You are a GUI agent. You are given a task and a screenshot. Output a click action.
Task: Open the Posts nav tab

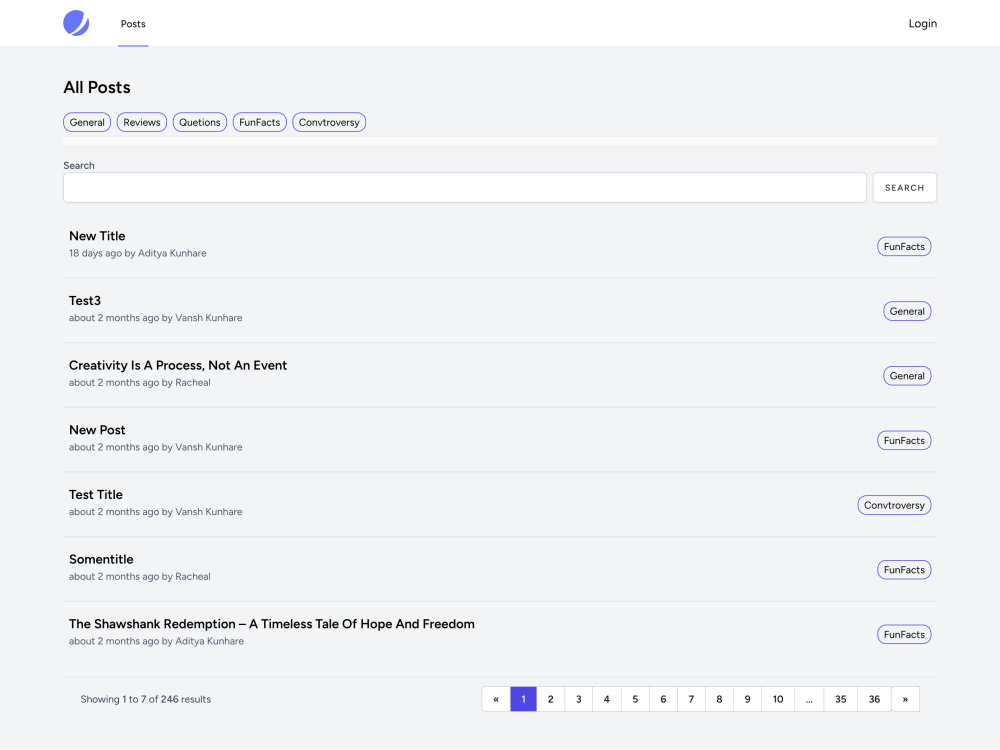click(x=133, y=24)
